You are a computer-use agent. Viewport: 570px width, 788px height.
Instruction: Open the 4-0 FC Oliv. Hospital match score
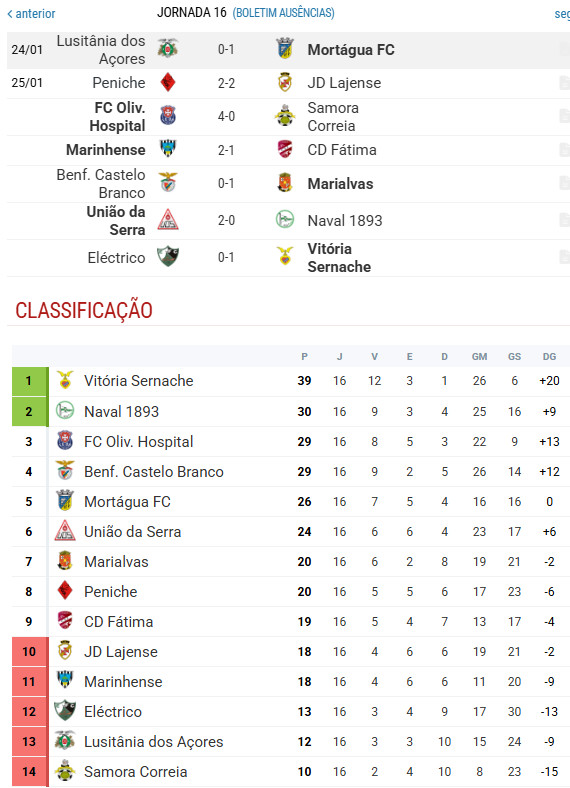point(226,116)
